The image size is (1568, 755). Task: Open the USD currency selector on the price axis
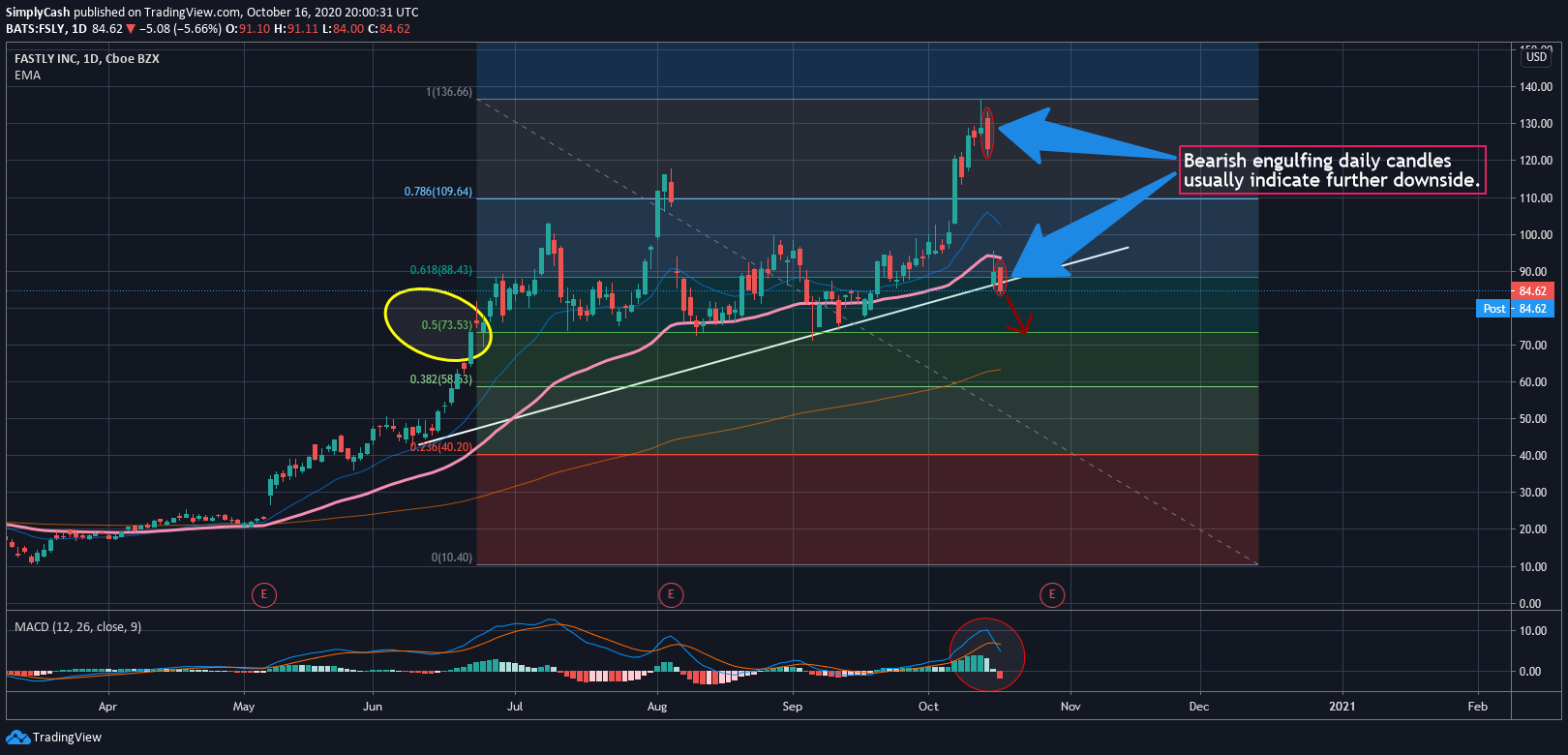tap(1537, 57)
